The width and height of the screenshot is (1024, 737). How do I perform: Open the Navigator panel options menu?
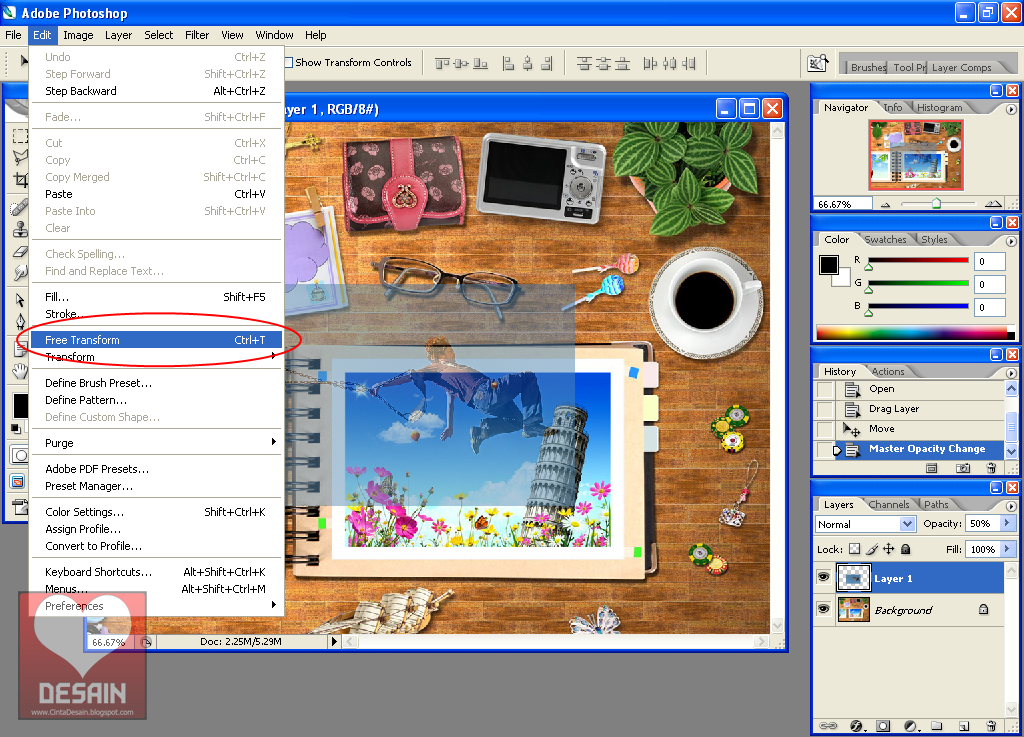[x=1011, y=109]
